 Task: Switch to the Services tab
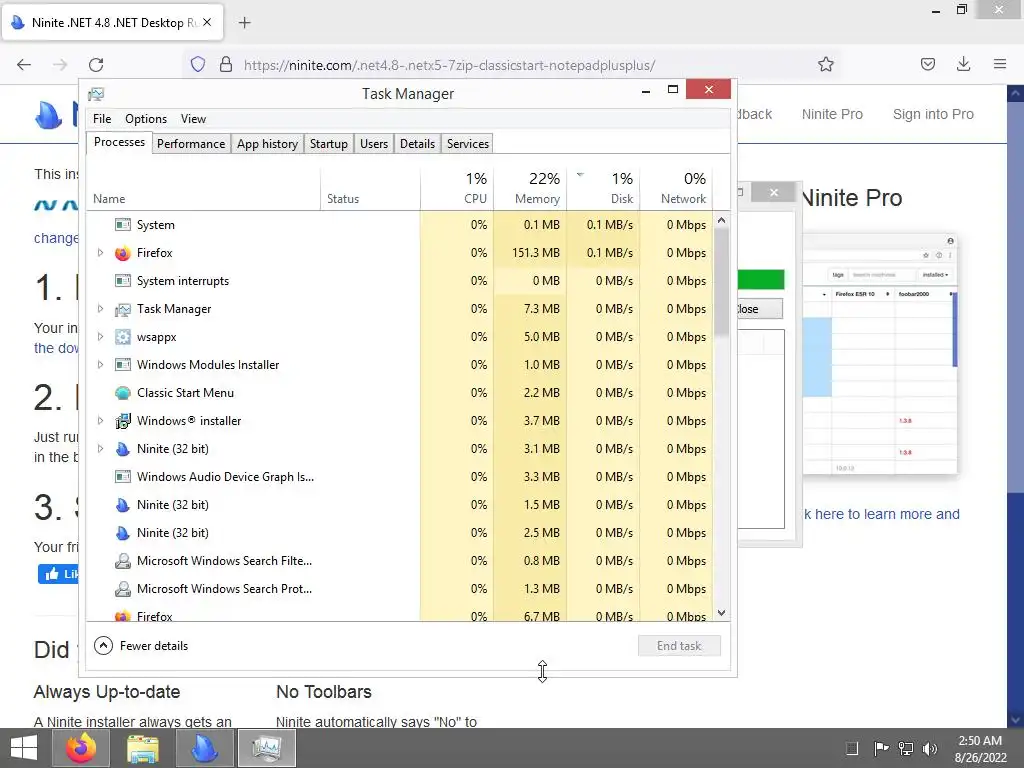pos(468,144)
